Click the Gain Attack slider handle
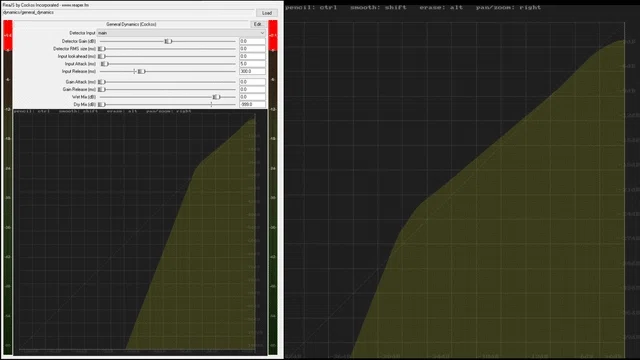The width and height of the screenshot is (640, 360). [101, 82]
